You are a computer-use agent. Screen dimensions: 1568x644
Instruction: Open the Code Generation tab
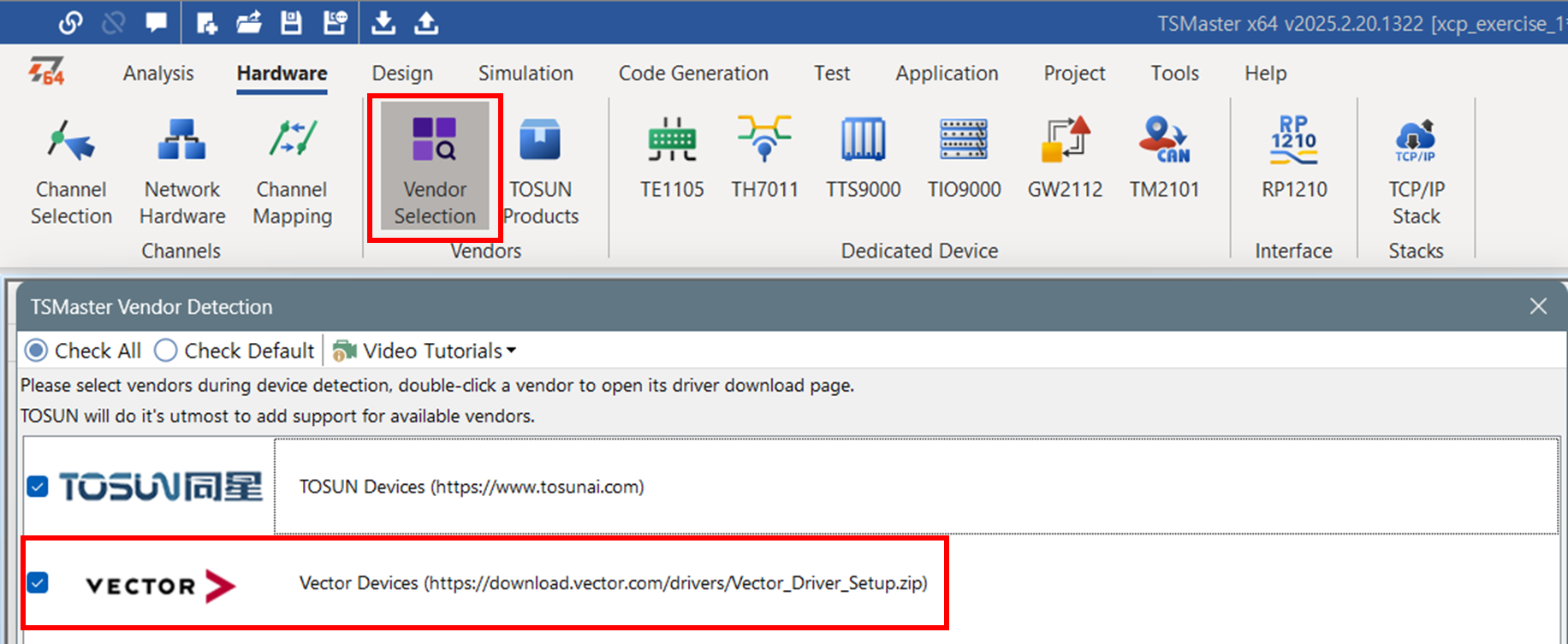tap(693, 74)
